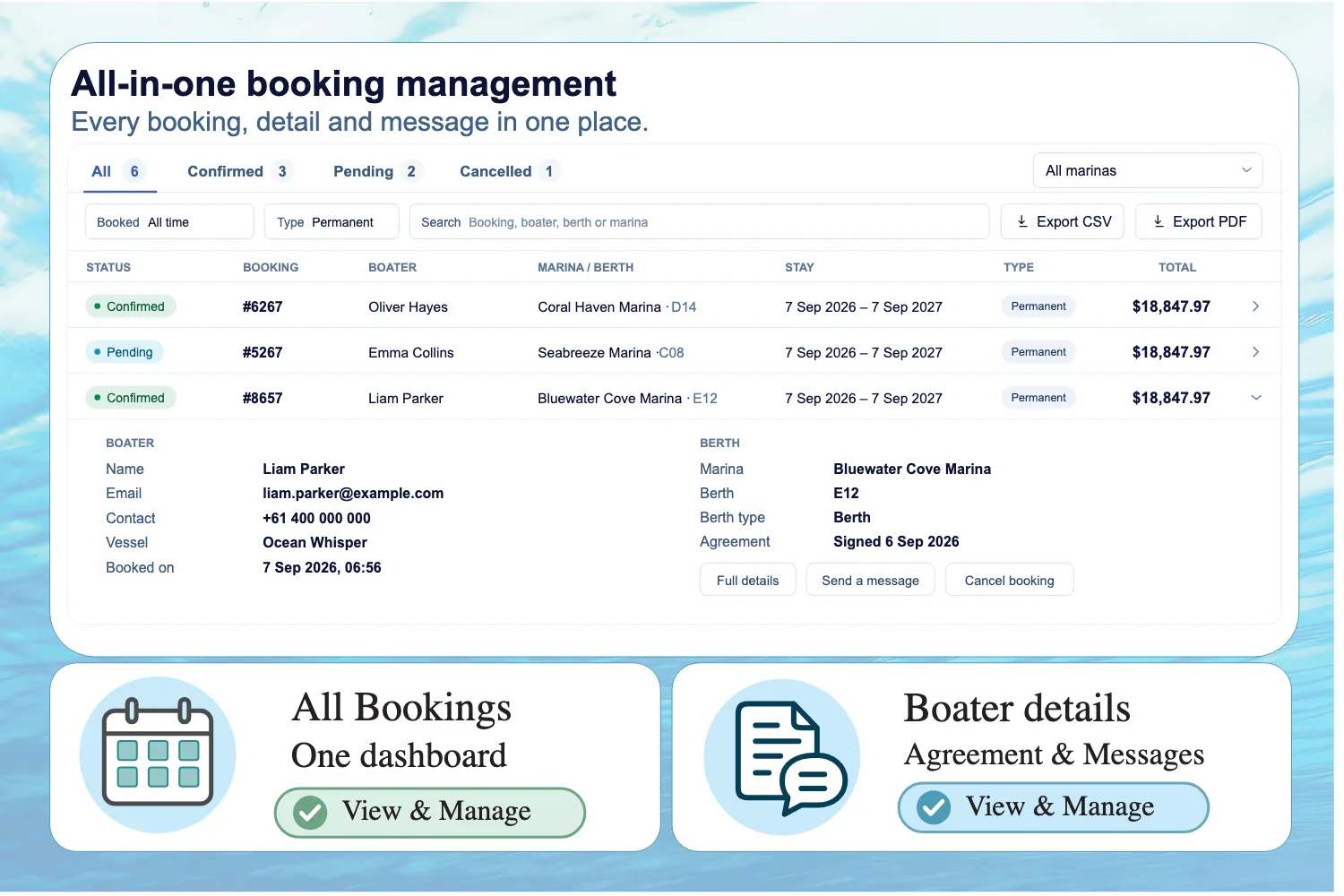
Task: Click vessel name Ocean Whisper
Action: [x=314, y=543]
